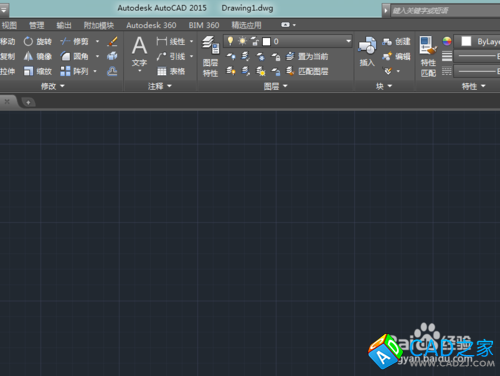Open the Add-ins (附加模块) tab
The height and width of the screenshot is (376, 500).
pyautogui.click(x=99, y=25)
